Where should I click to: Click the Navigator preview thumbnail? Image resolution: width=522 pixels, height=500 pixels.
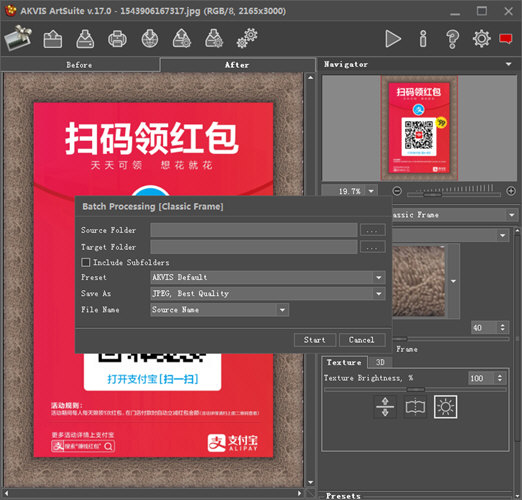[x=419, y=128]
